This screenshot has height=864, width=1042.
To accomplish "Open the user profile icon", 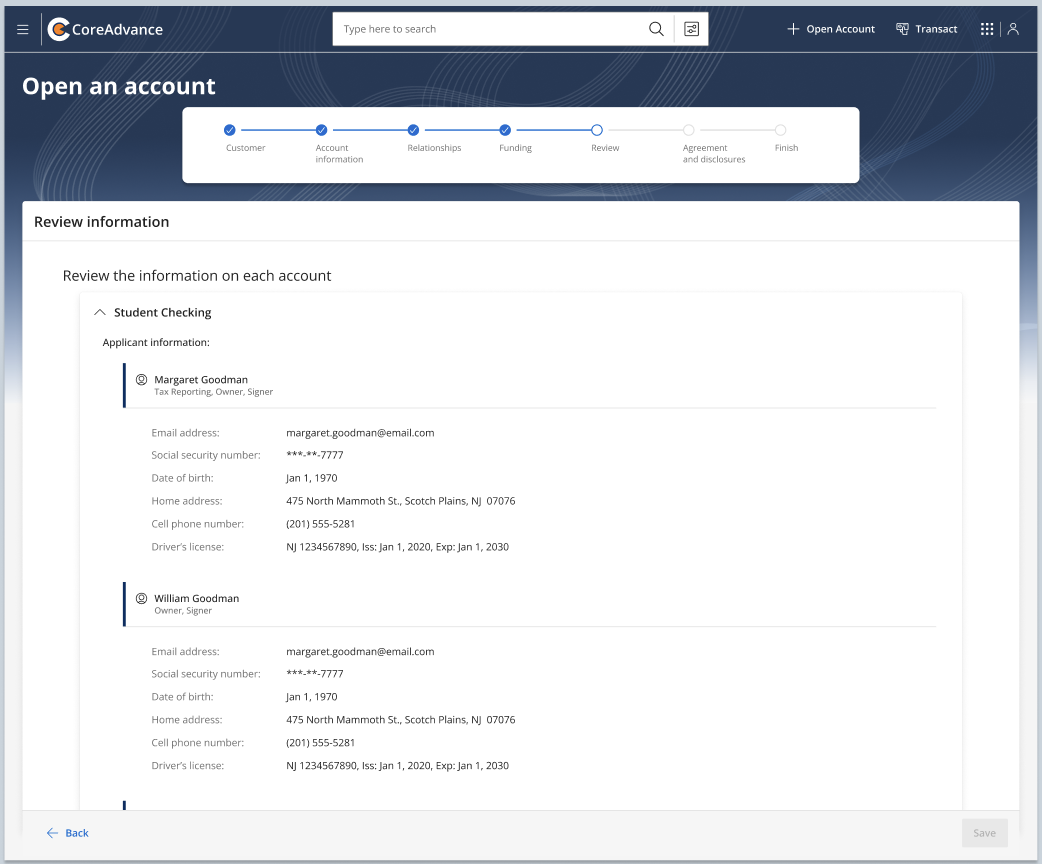I will pos(1013,29).
